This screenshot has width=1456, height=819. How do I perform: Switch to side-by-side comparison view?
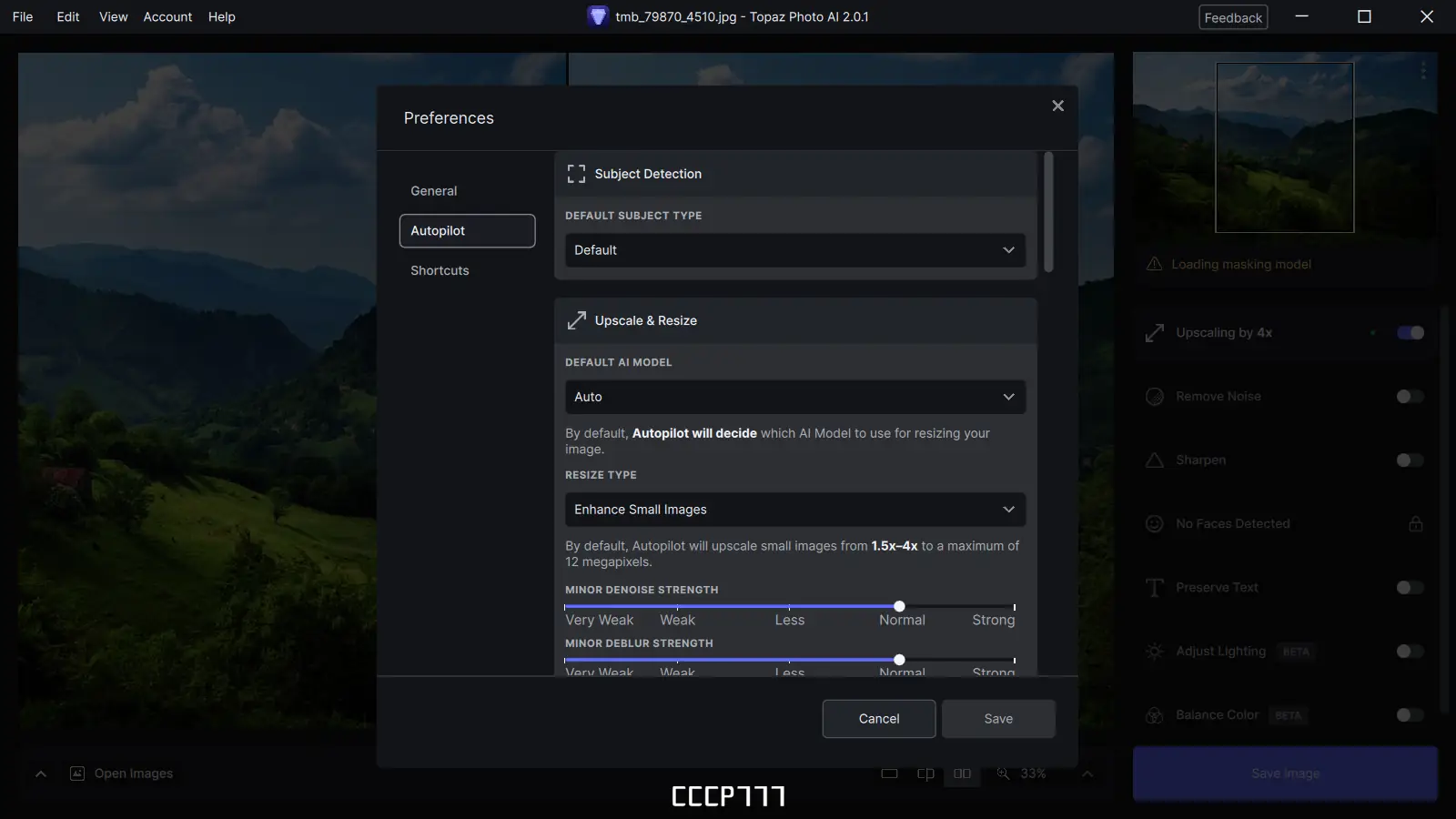pyautogui.click(x=962, y=773)
